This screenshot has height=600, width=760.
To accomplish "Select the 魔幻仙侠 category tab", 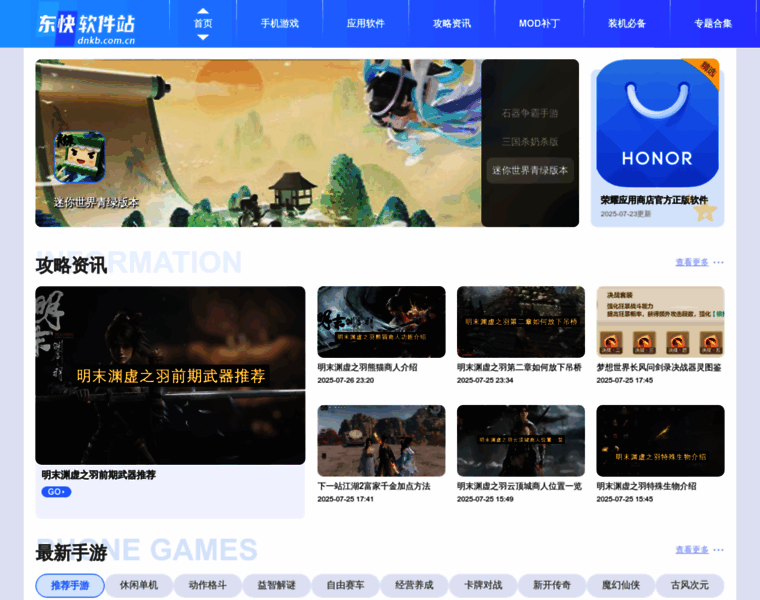I will [620, 585].
